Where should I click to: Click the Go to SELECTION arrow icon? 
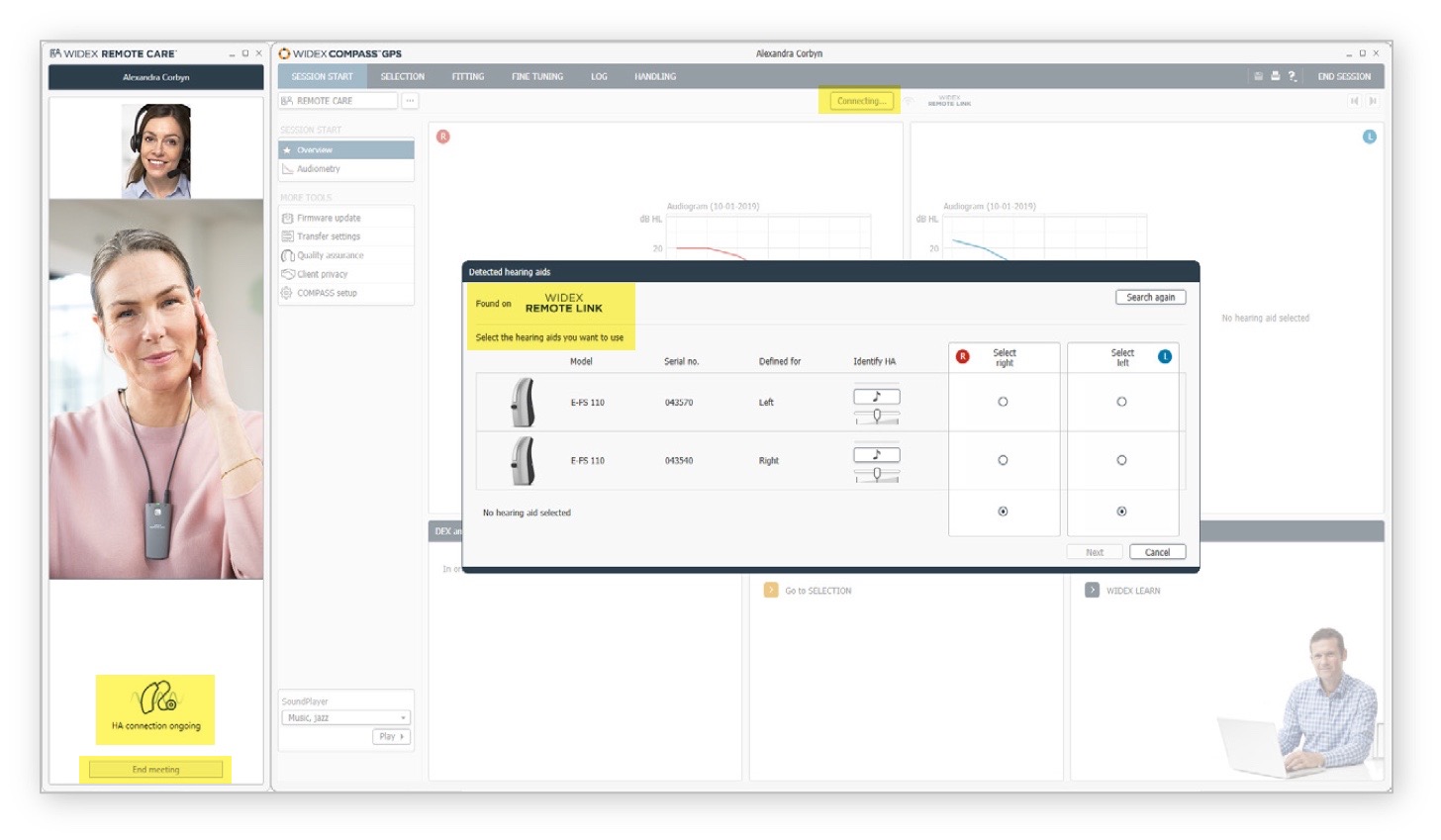point(771,590)
